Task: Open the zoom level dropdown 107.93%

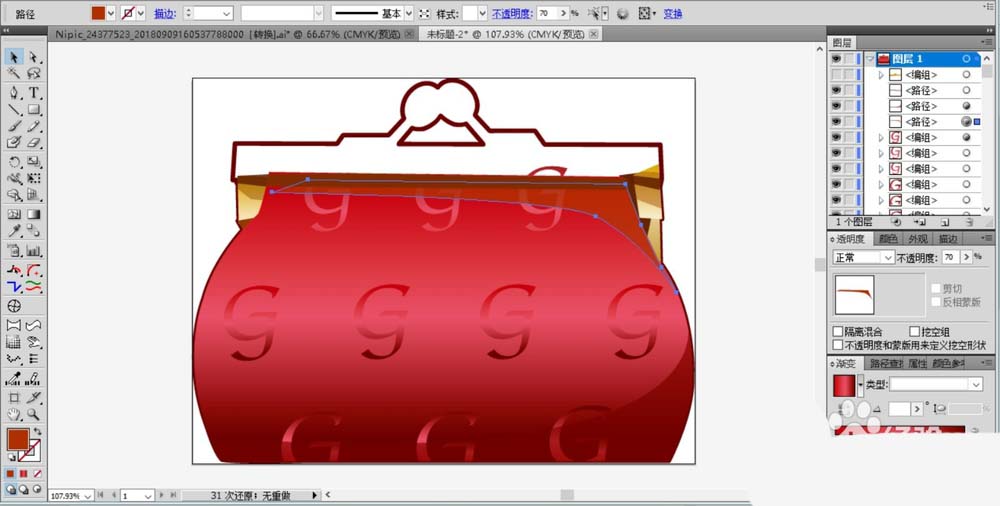Action: coord(88,496)
